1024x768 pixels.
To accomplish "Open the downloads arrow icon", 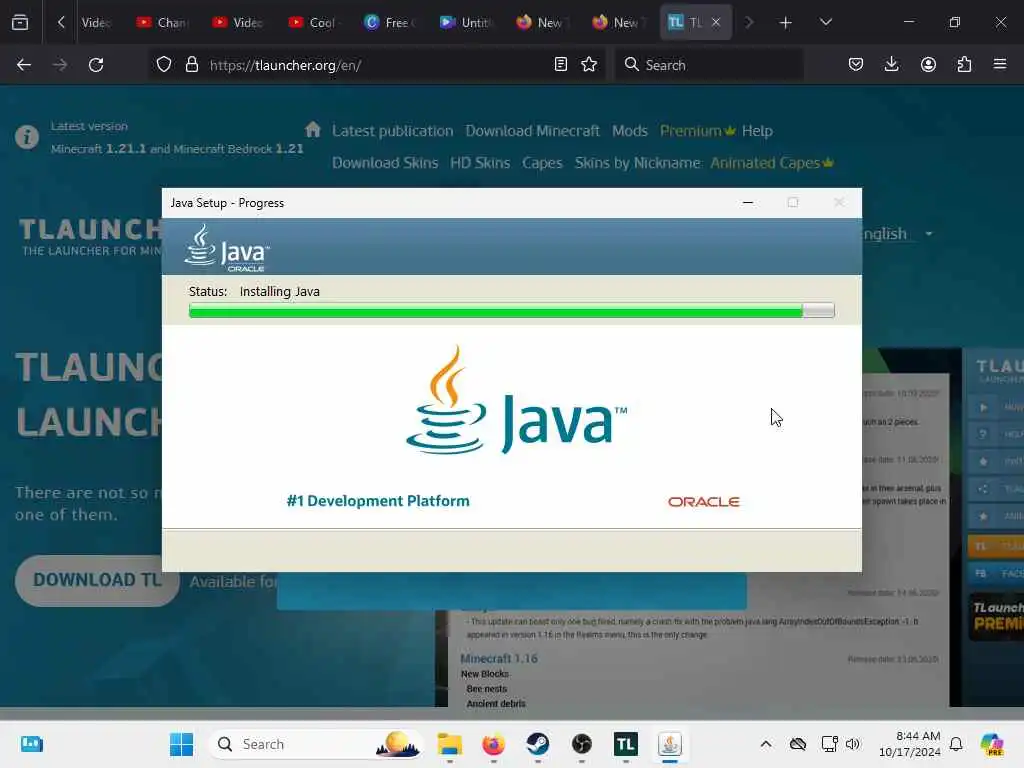I will [891, 65].
